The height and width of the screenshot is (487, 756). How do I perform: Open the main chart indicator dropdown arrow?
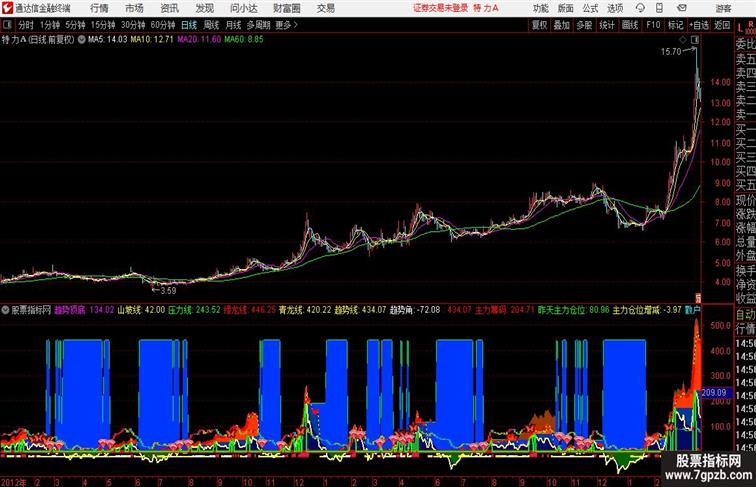[81, 40]
